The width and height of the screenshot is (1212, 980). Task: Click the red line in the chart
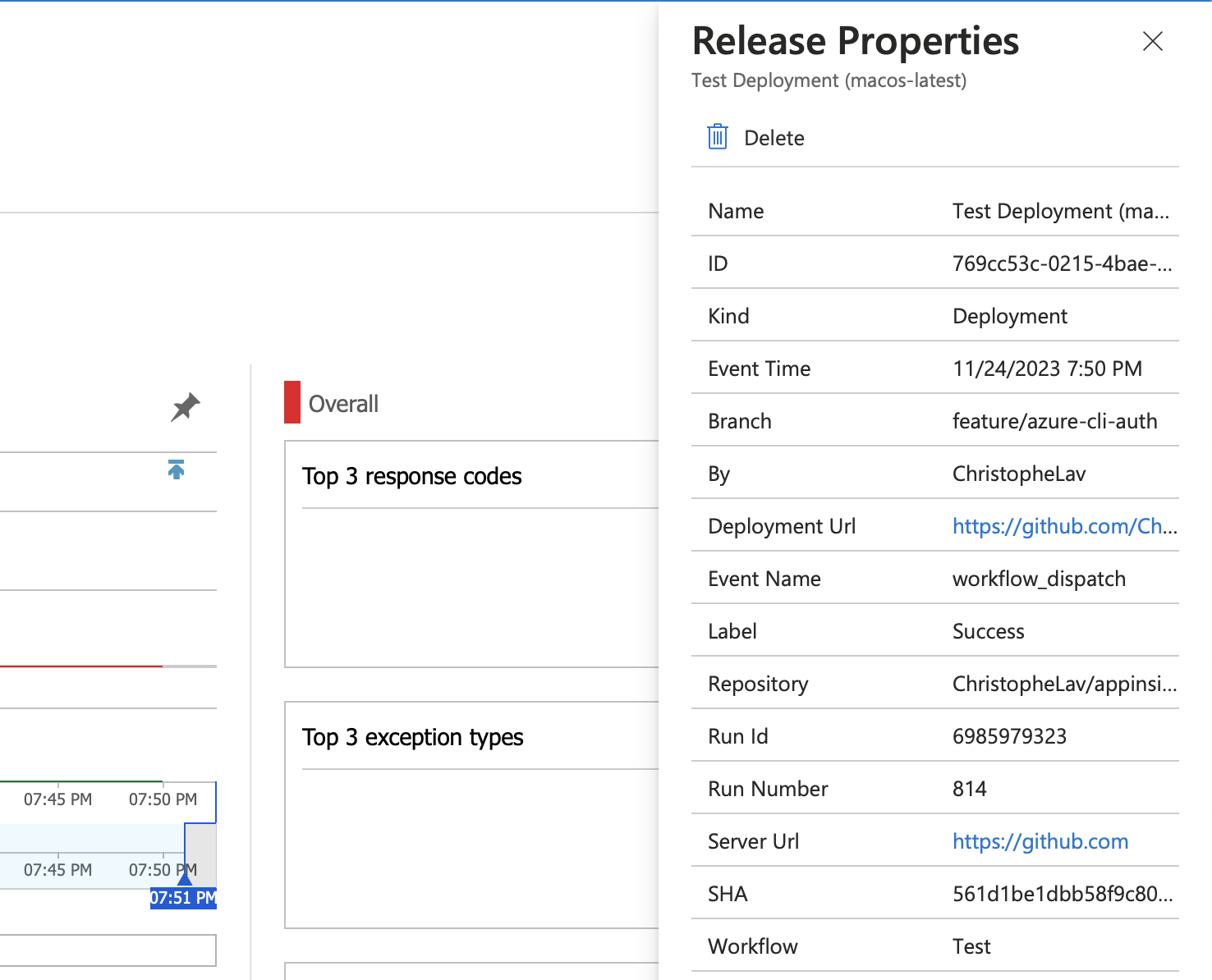(80, 666)
